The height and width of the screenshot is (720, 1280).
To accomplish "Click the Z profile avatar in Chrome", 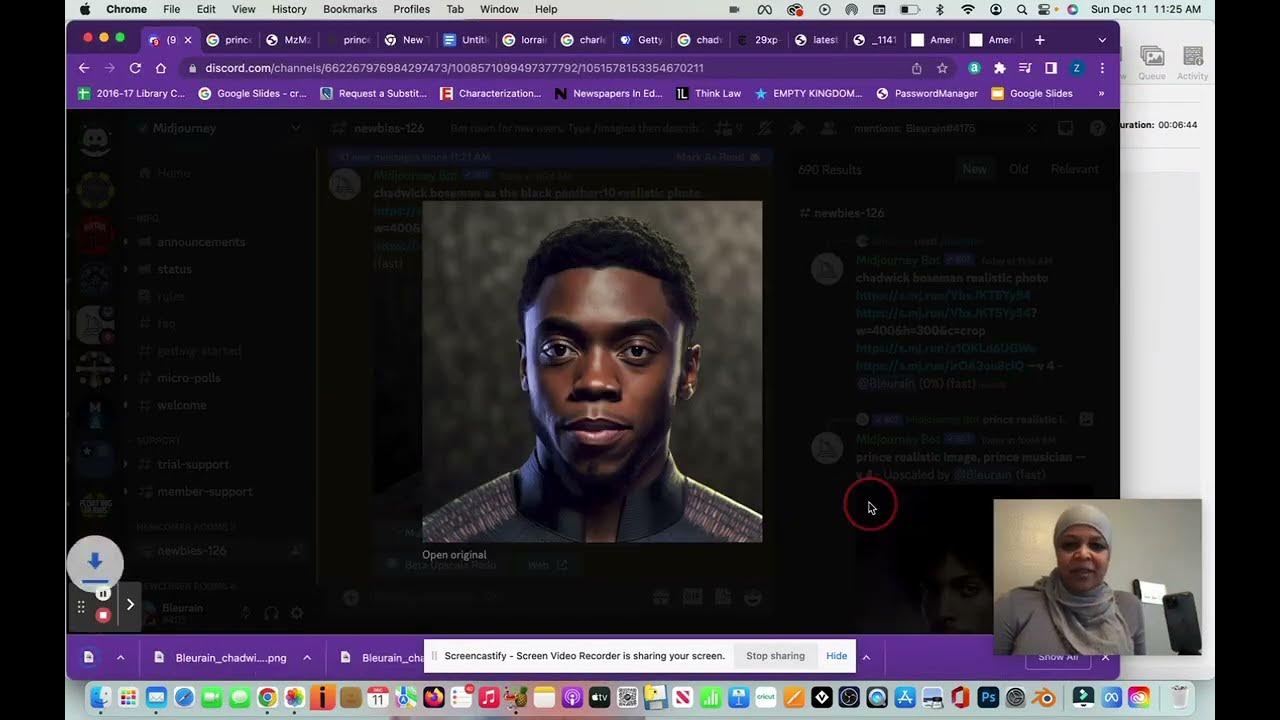I will (1076, 68).
